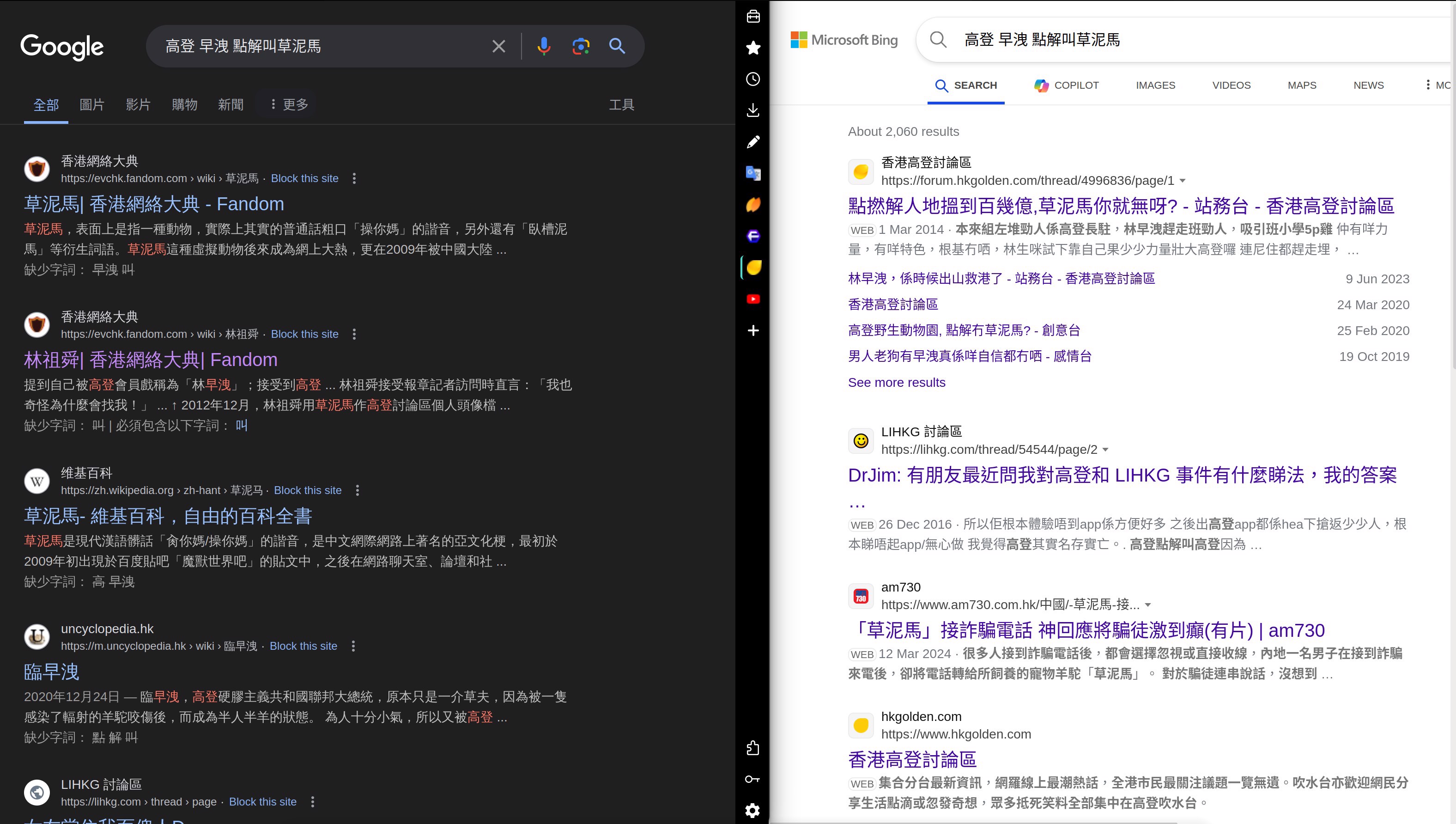The height and width of the screenshot is (824, 1456).
Task: Click the Microsoft Bing logo
Action: 844,40
